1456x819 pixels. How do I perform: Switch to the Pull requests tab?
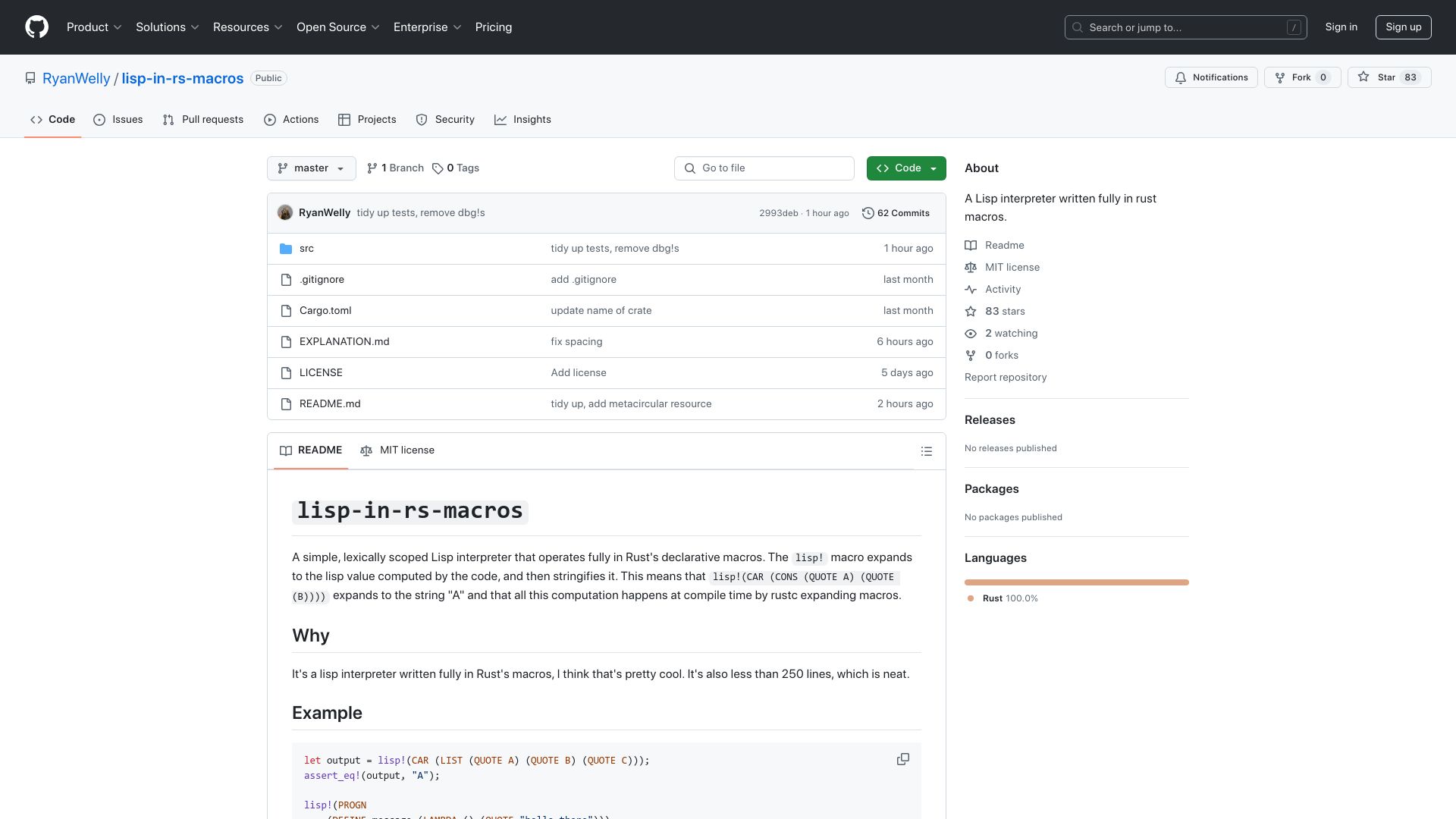pyautogui.click(x=203, y=120)
